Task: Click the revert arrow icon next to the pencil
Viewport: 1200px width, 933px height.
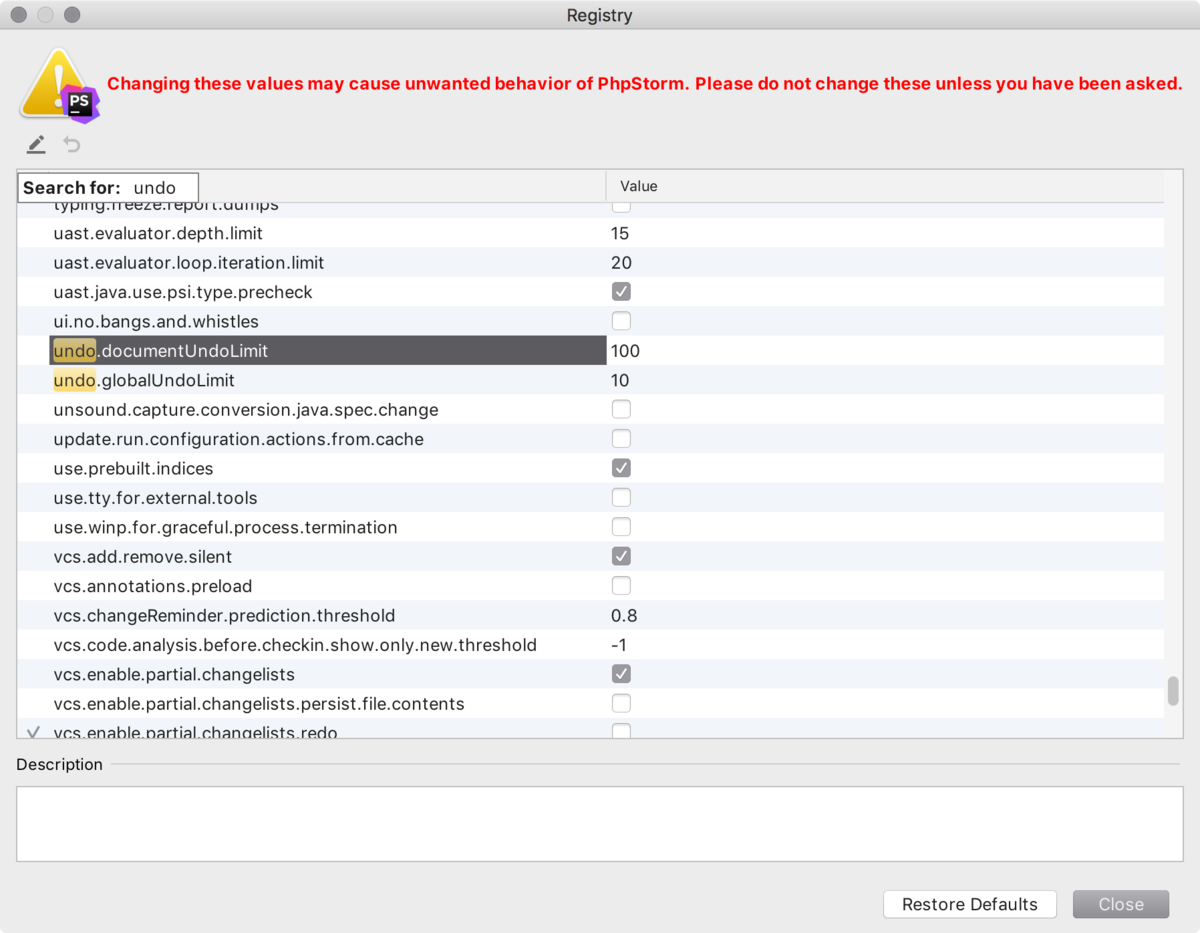Action: [70, 144]
